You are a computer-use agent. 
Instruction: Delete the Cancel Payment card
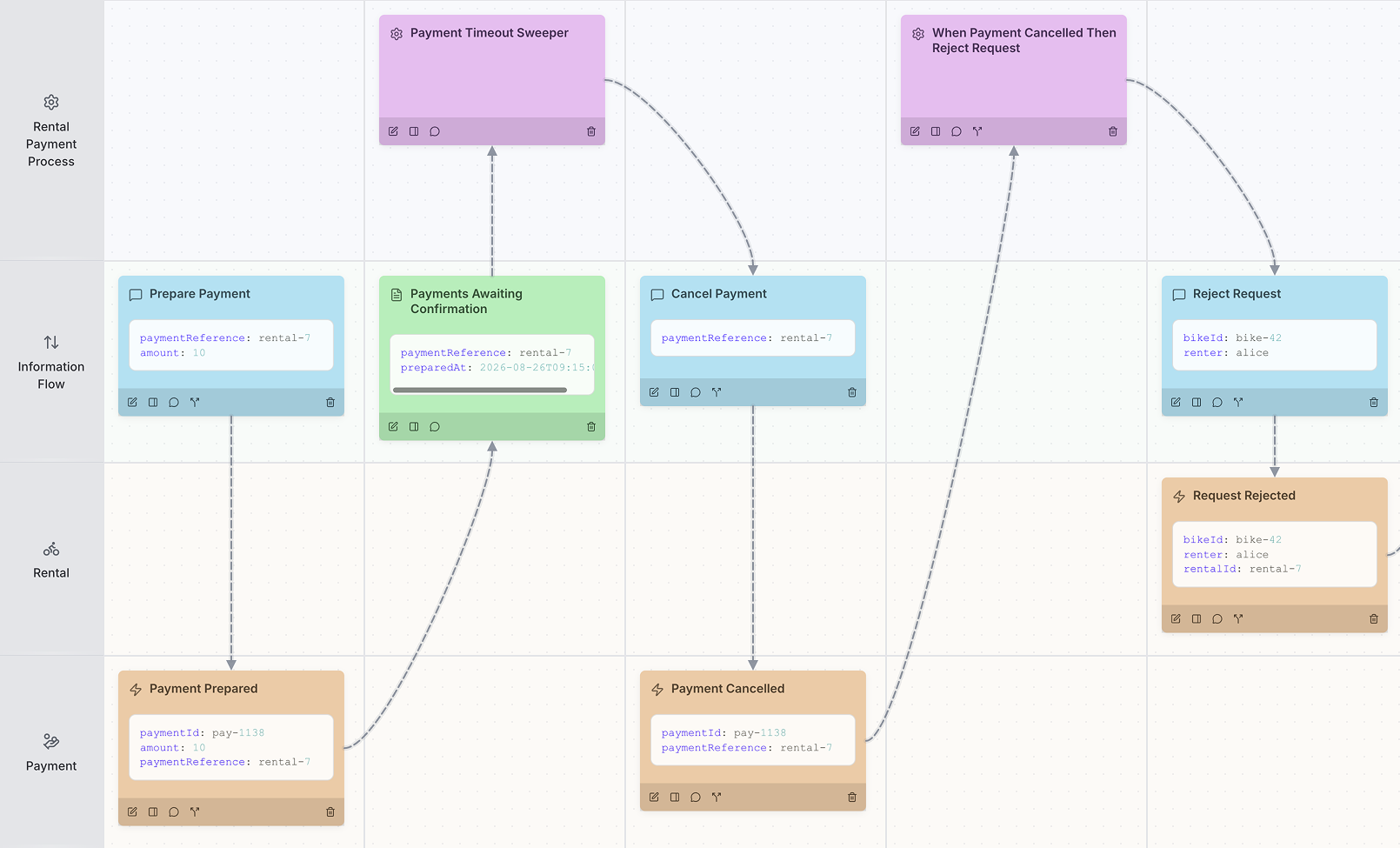pyautogui.click(x=852, y=392)
